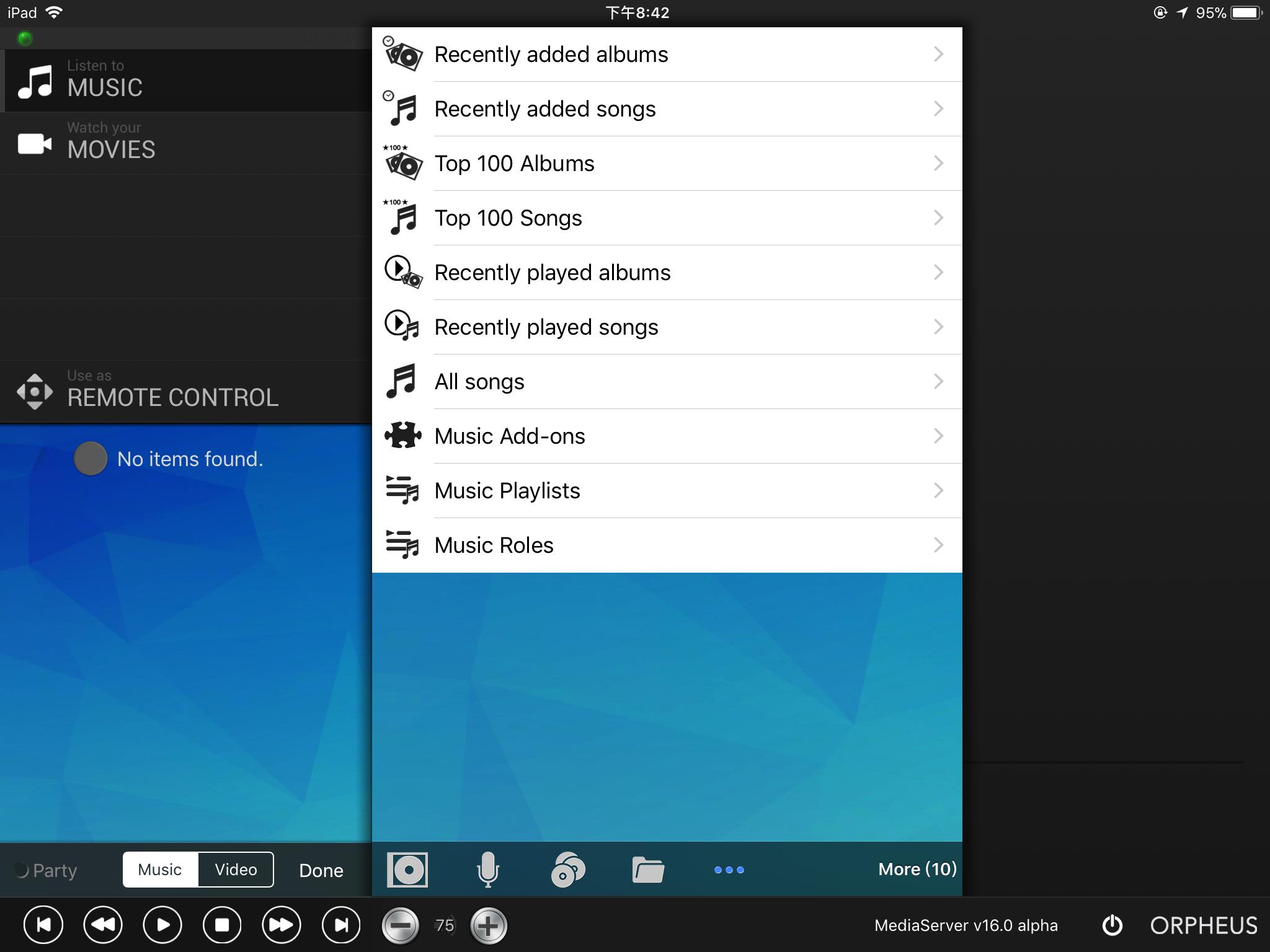Click the green connection status indicator
Screen dimensions: 1270x952
coord(25,38)
